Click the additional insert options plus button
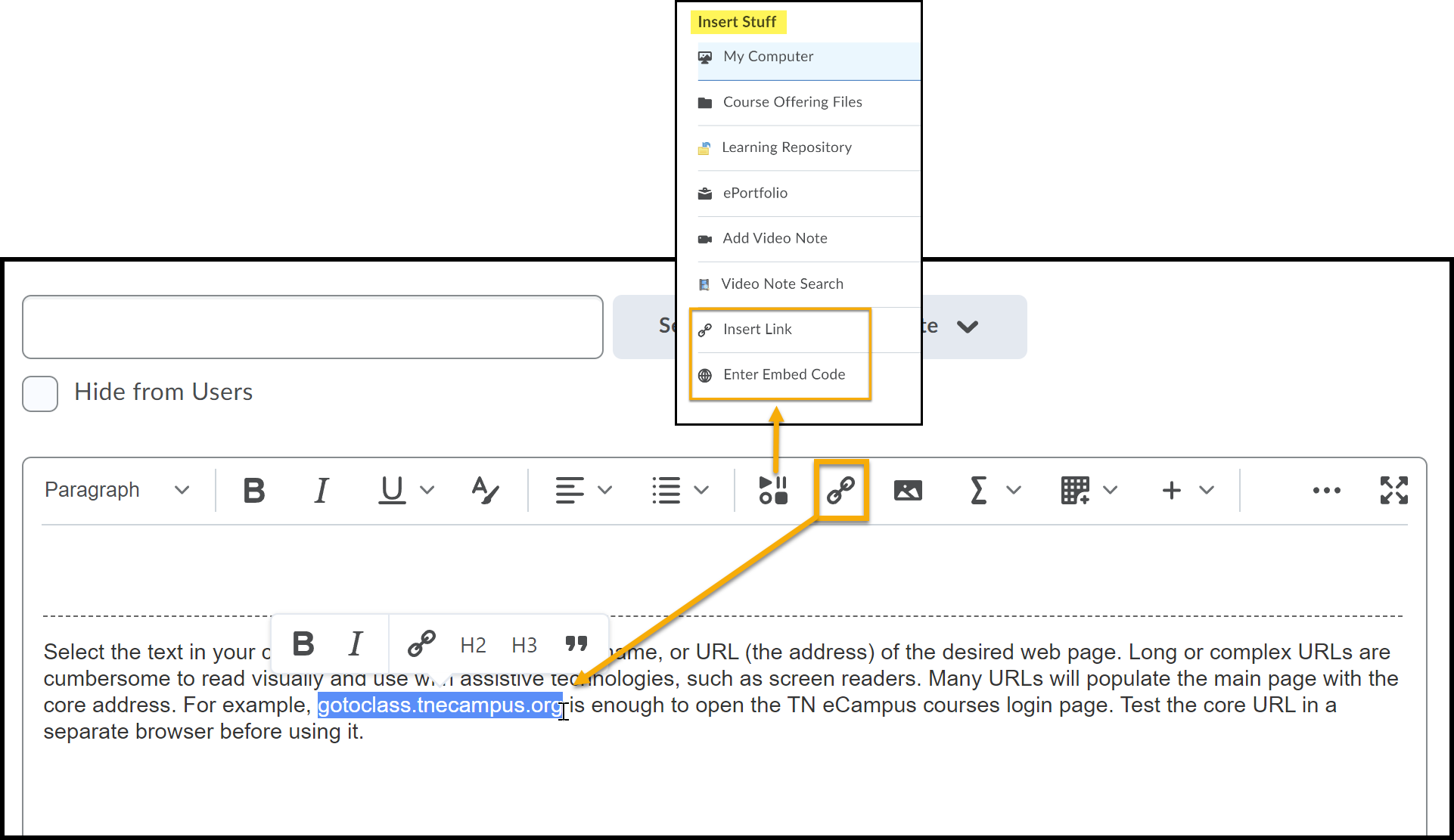Viewport: 1454px width, 840px height. [1172, 491]
